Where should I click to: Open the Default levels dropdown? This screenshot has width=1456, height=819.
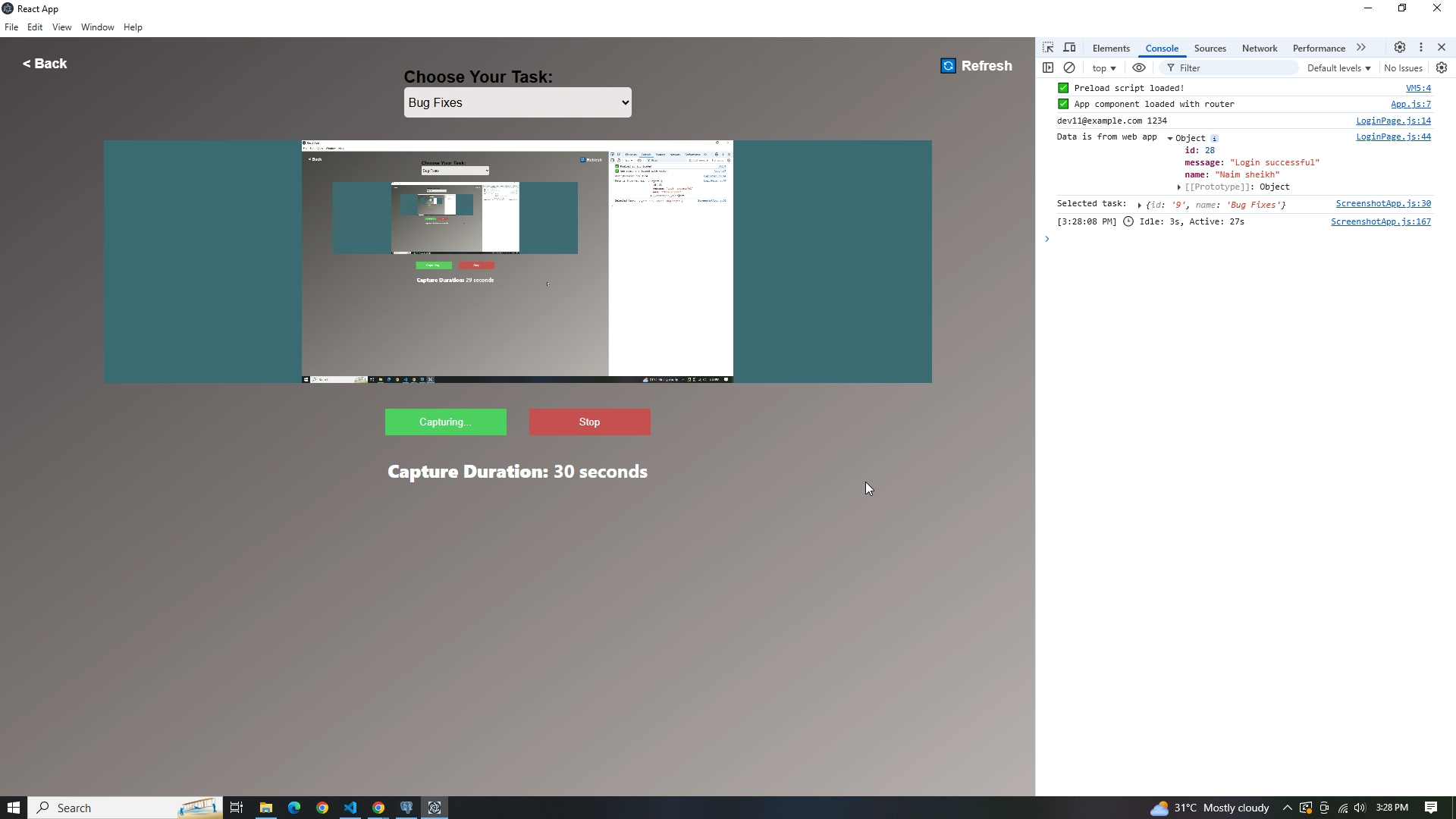pyautogui.click(x=1338, y=68)
